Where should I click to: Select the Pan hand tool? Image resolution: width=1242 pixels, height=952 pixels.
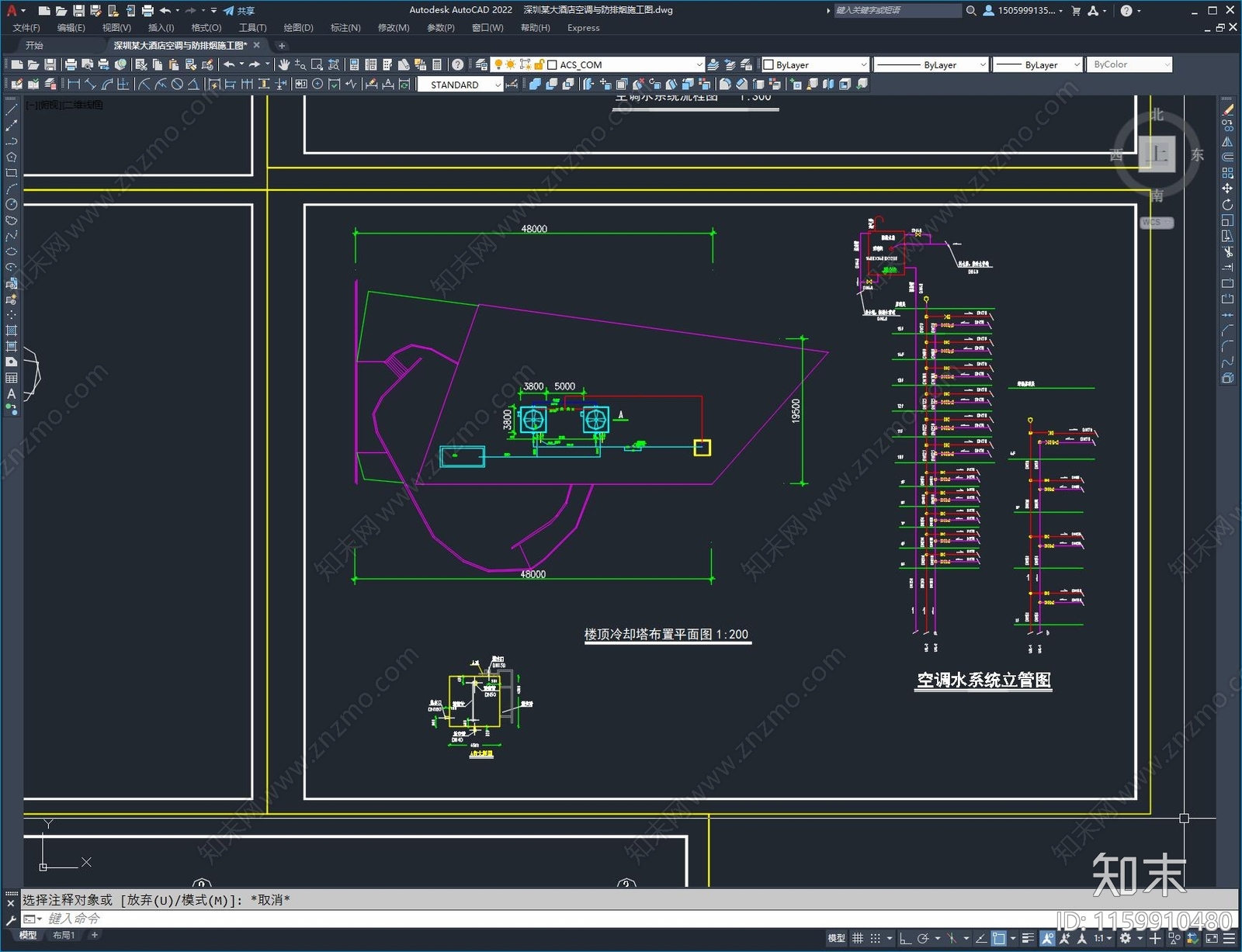(x=284, y=64)
